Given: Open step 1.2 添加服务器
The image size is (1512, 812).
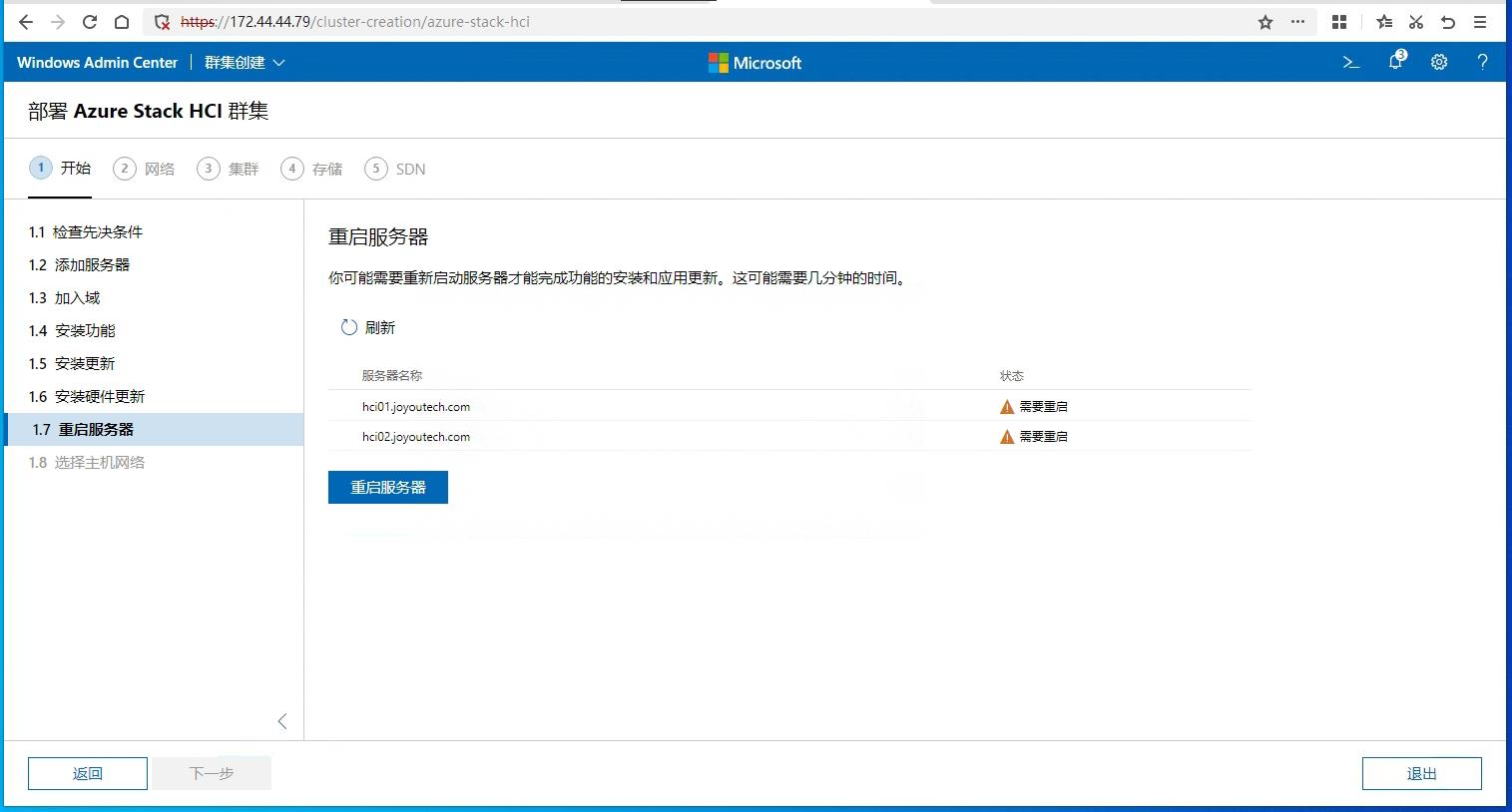Looking at the screenshot, I should (x=154, y=265).
